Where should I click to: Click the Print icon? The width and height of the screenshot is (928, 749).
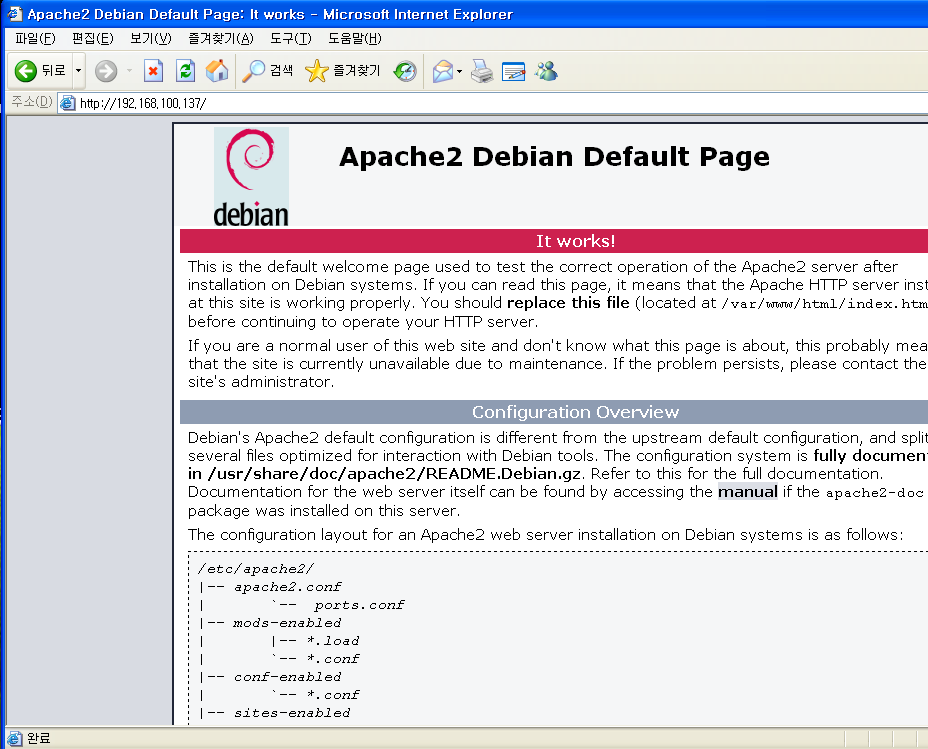pos(482,71)
